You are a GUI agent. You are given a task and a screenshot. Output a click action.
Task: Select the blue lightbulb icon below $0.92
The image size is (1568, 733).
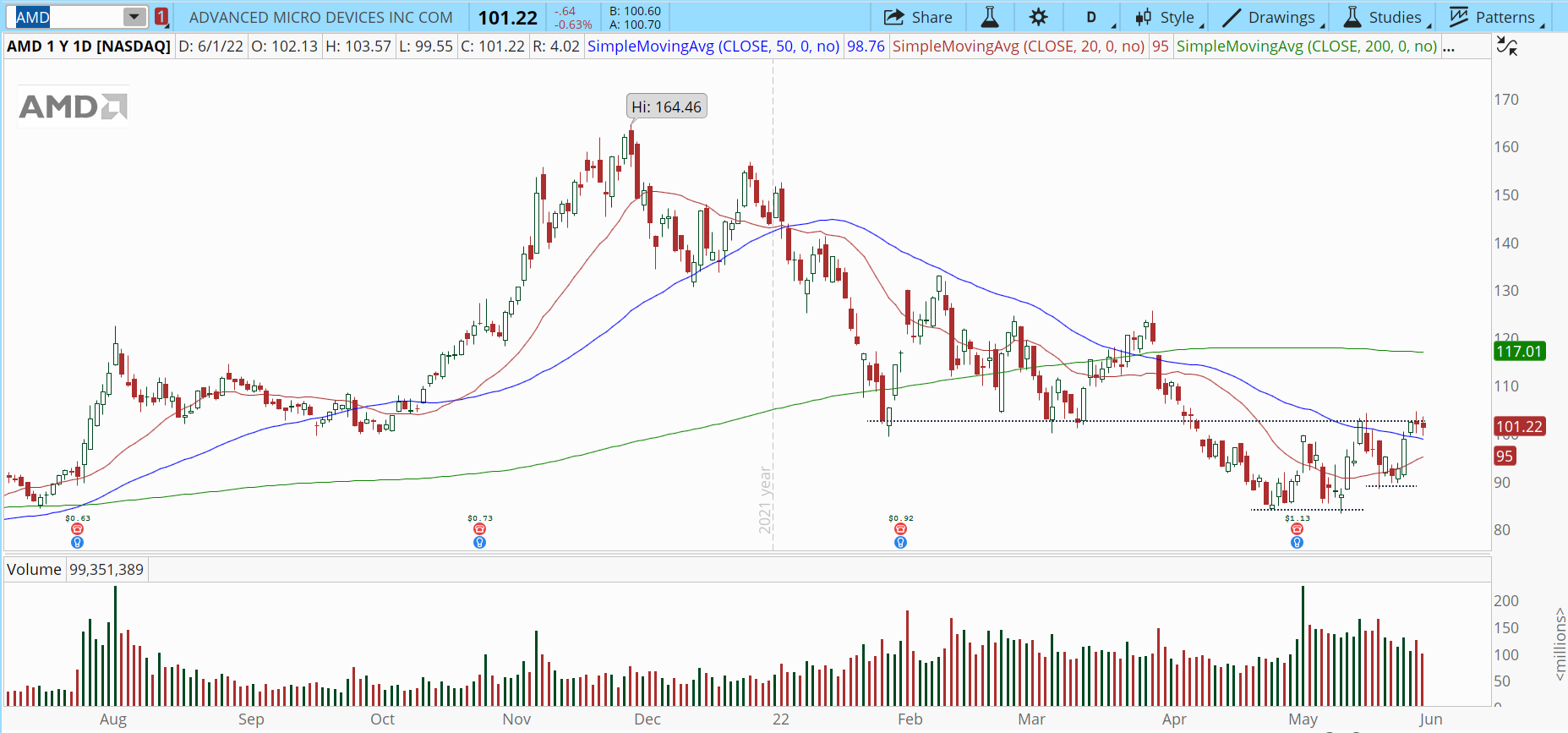[x=900, y=542]
